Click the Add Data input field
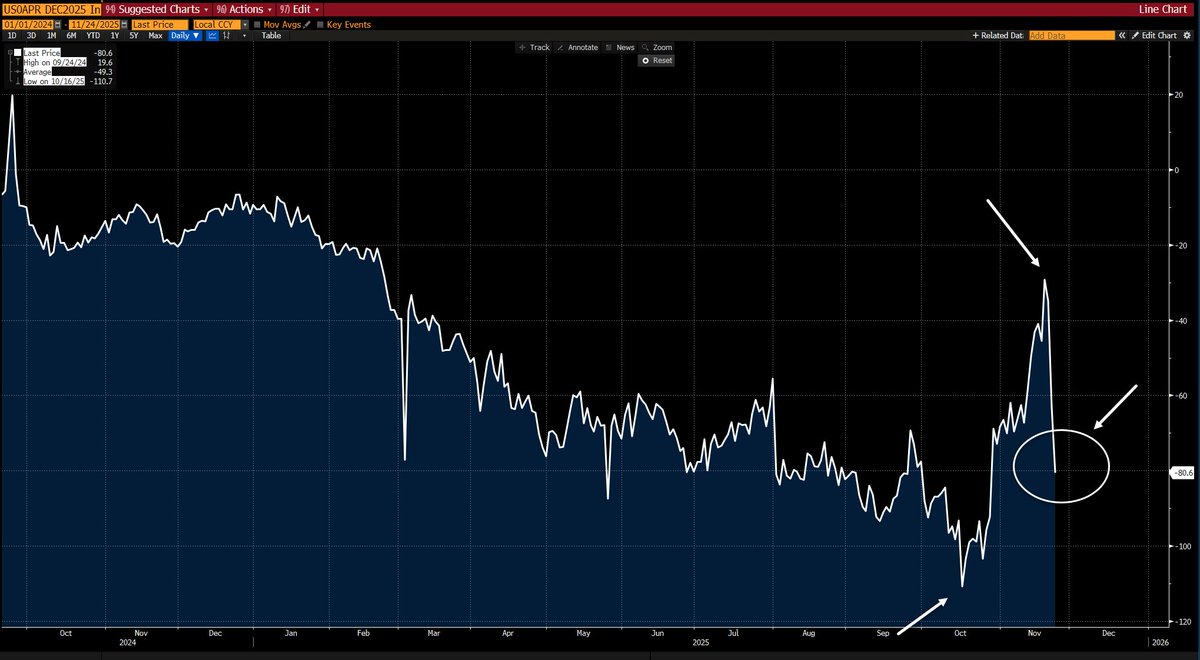 [x=1070, y=34]
